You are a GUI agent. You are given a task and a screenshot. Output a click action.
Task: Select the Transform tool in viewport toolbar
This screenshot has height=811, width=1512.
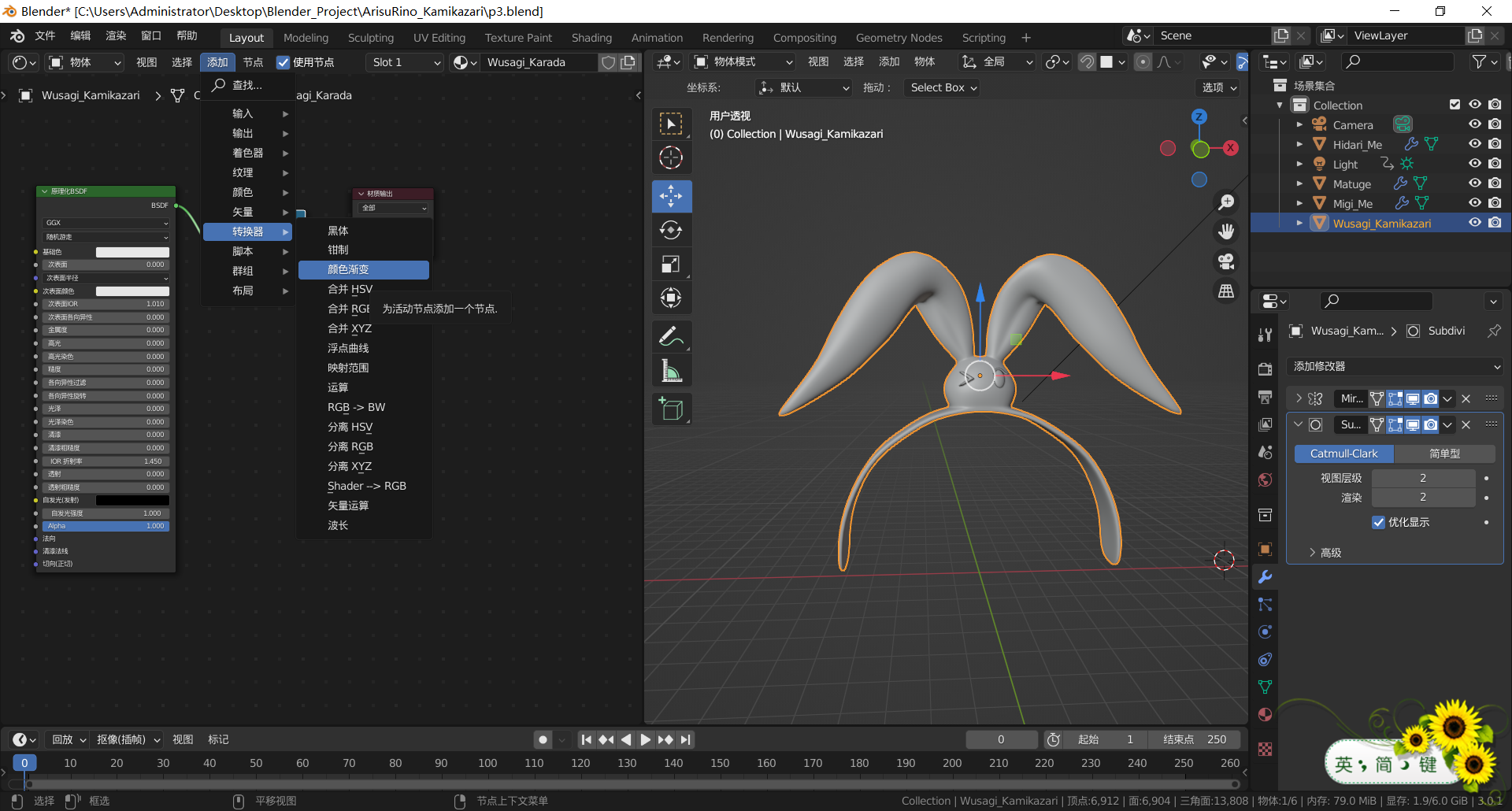[671, 298]
